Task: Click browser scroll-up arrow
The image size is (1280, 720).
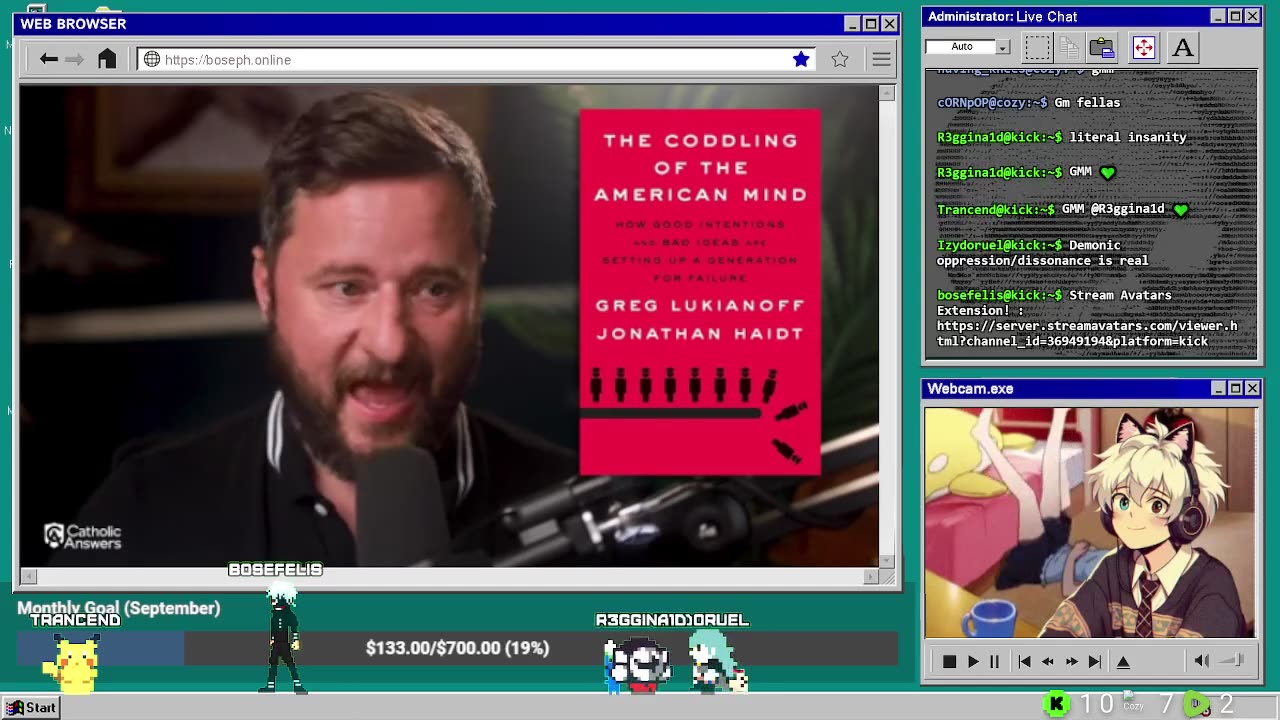Action: [887, 93]
